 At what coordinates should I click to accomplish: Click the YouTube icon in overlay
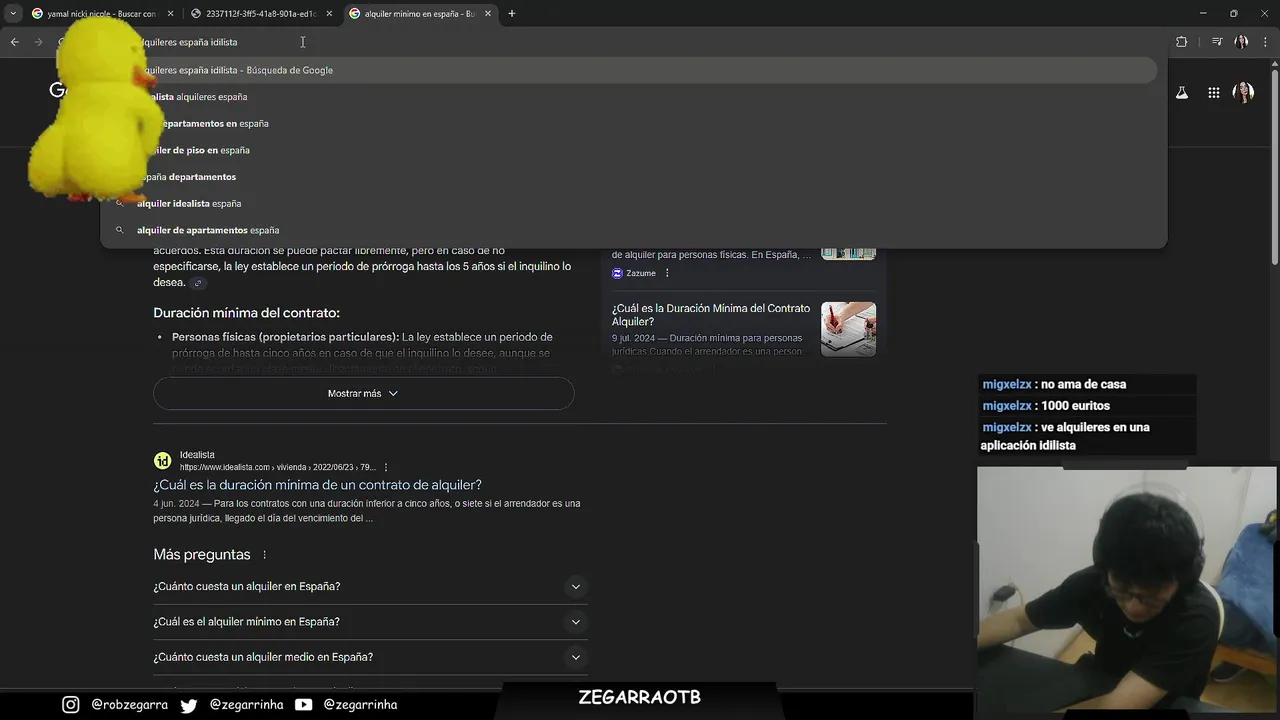point(303,705)
